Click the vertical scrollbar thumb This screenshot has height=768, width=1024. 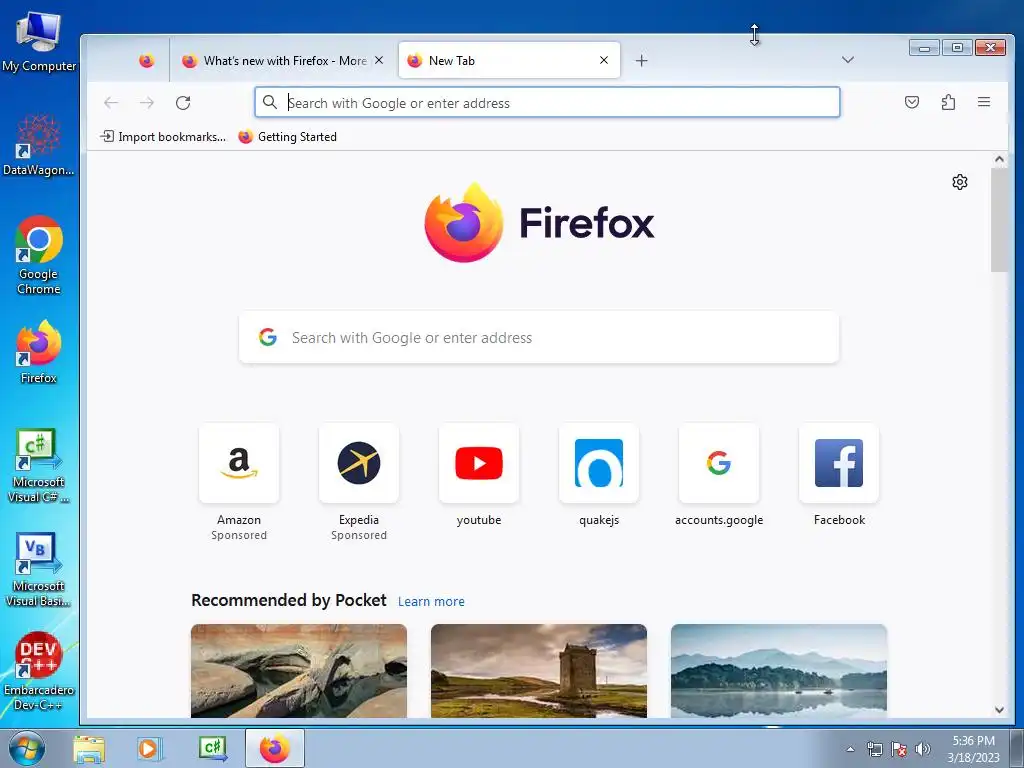[999, 220]
